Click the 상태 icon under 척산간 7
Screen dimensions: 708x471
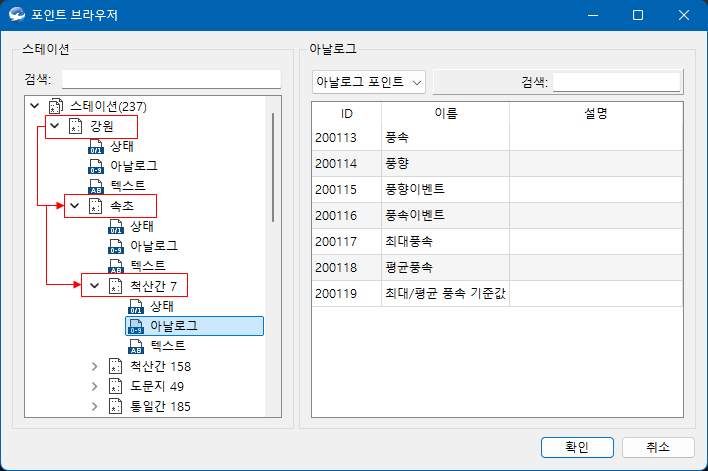(x=135, y=306)
